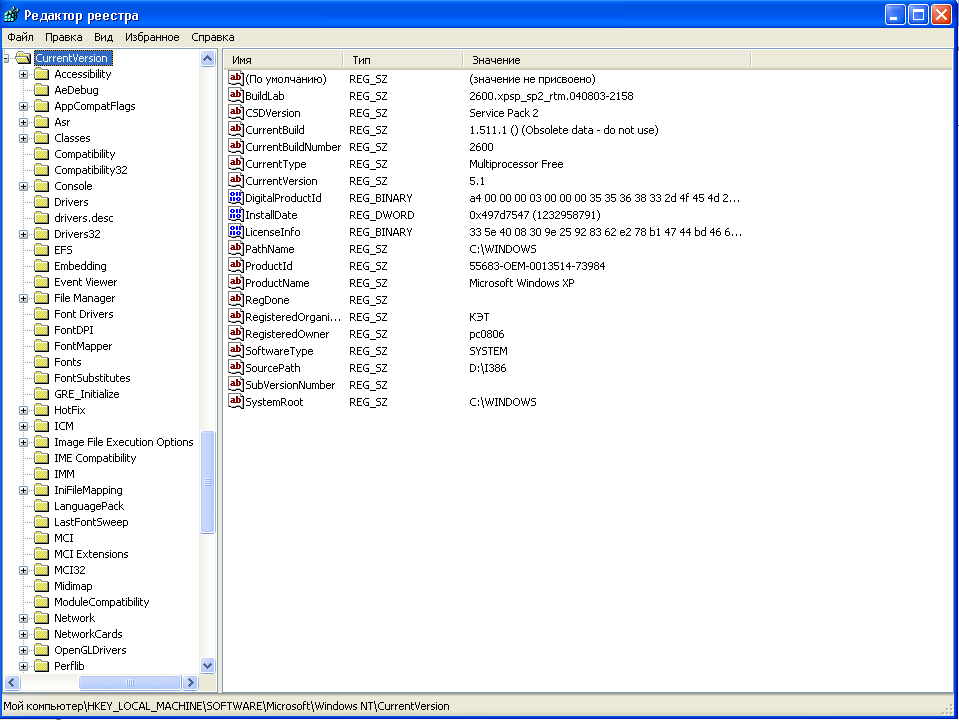This screenshot has width=959, height=720.
Task: Expand the Image File Execution Options key
Action: click(23, 442)
